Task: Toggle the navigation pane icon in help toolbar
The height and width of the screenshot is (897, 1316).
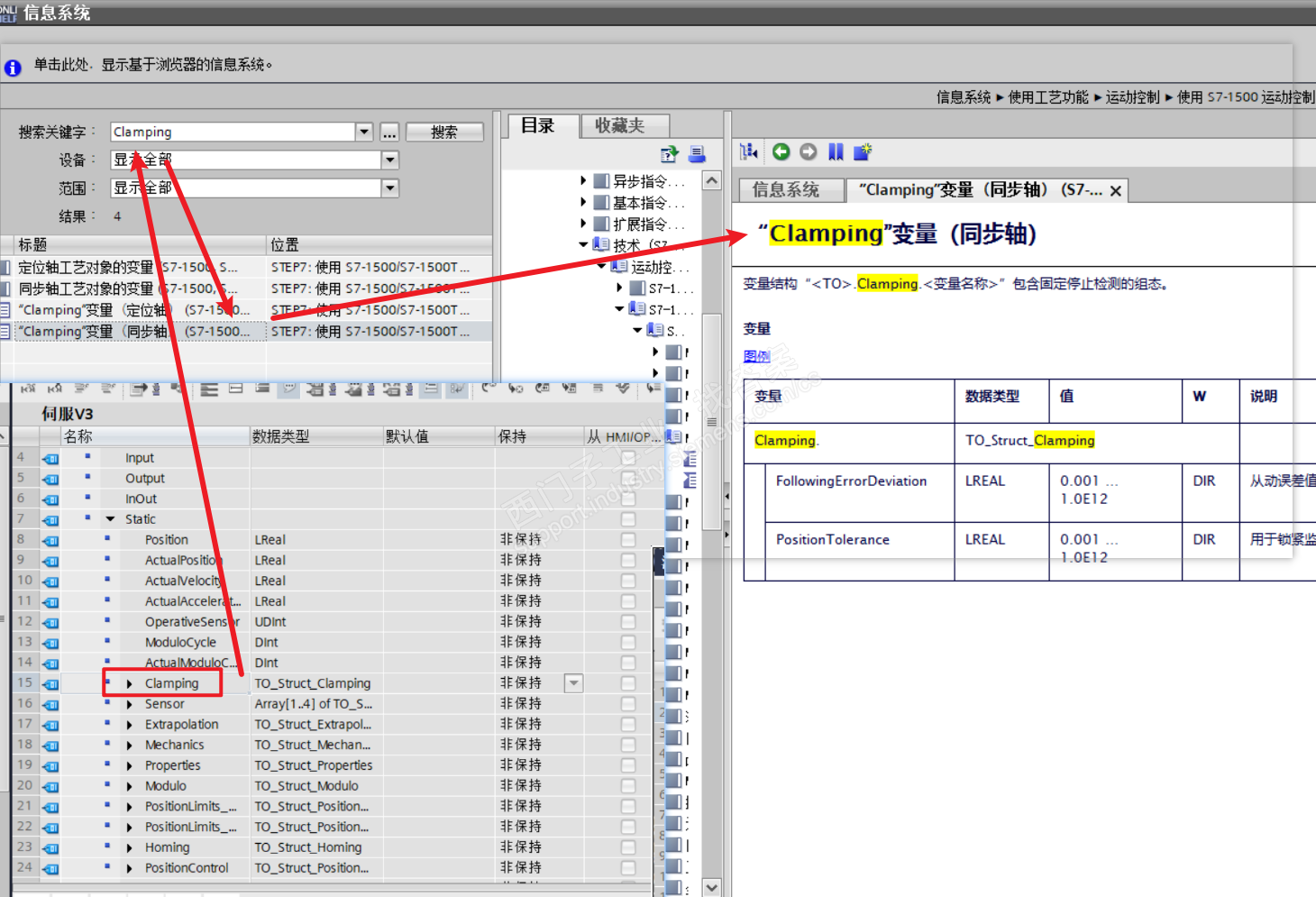Action: point(749,151)
